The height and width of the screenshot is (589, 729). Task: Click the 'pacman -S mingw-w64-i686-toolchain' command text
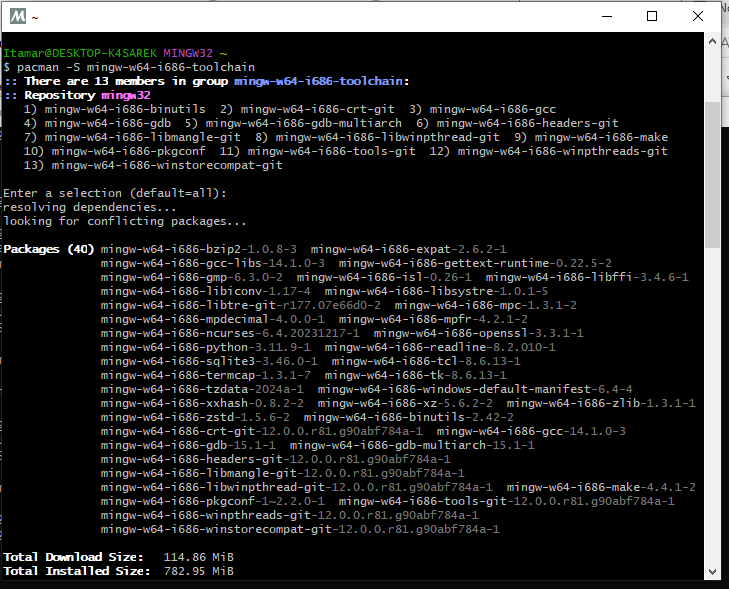click(x=136, y=67)
